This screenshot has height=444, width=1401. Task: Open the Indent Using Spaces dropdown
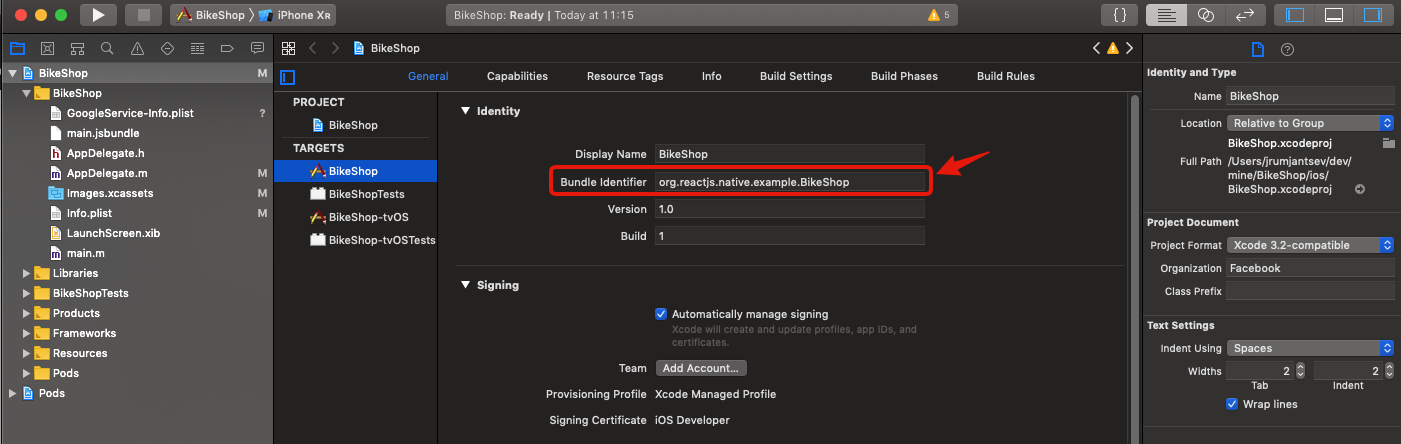point(1310,348)
